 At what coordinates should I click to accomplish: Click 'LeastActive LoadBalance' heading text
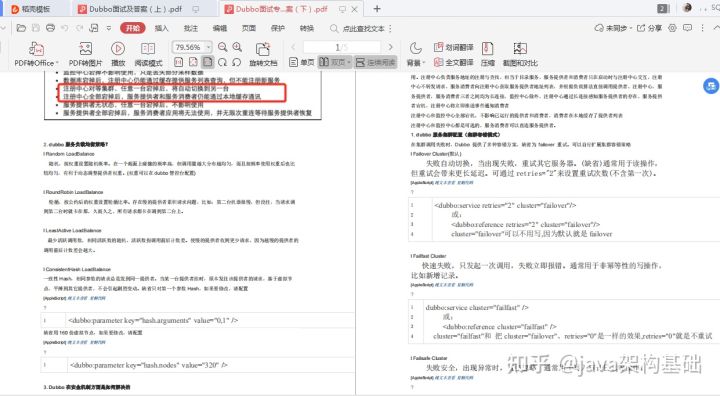[x=73, y=230]
